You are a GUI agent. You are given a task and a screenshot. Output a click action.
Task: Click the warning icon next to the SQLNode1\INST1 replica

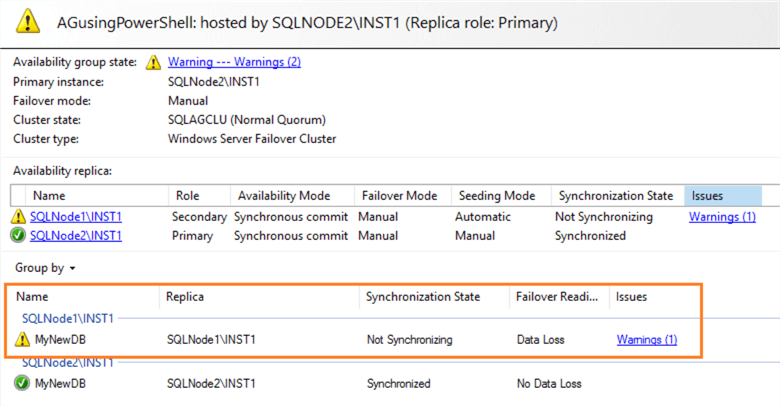[x=19, y=217]
